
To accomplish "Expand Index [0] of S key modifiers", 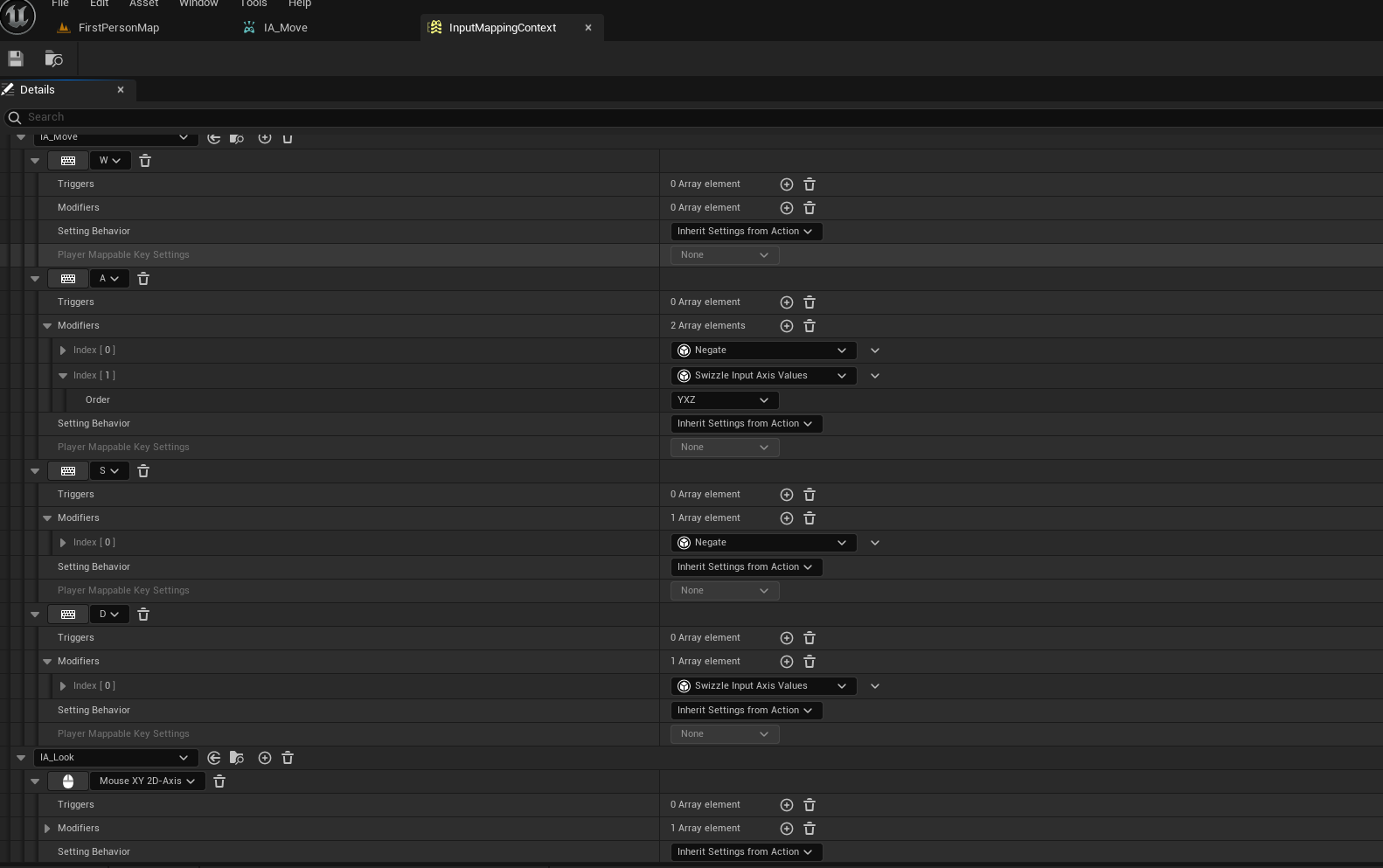I will tap(63, 543).
